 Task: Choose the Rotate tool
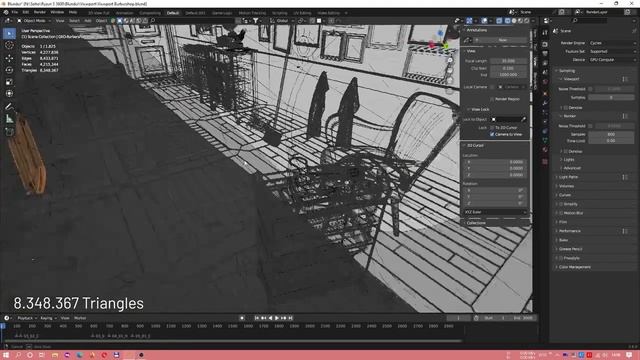tap(9, 70)
